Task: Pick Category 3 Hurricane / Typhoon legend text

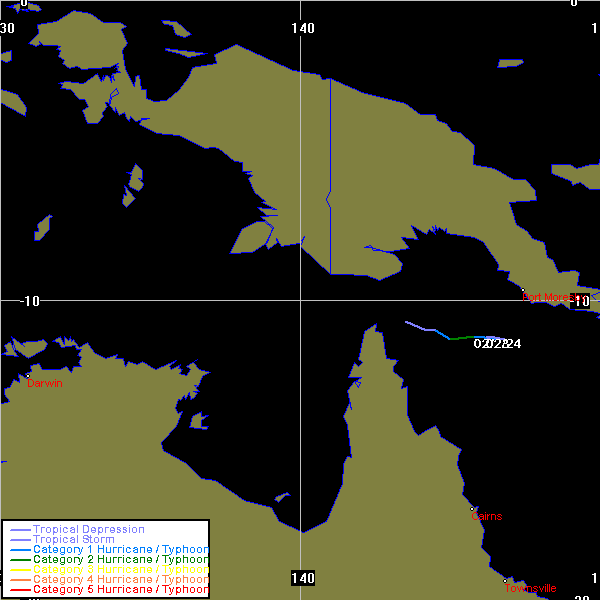Action: [x=120, y=570]
